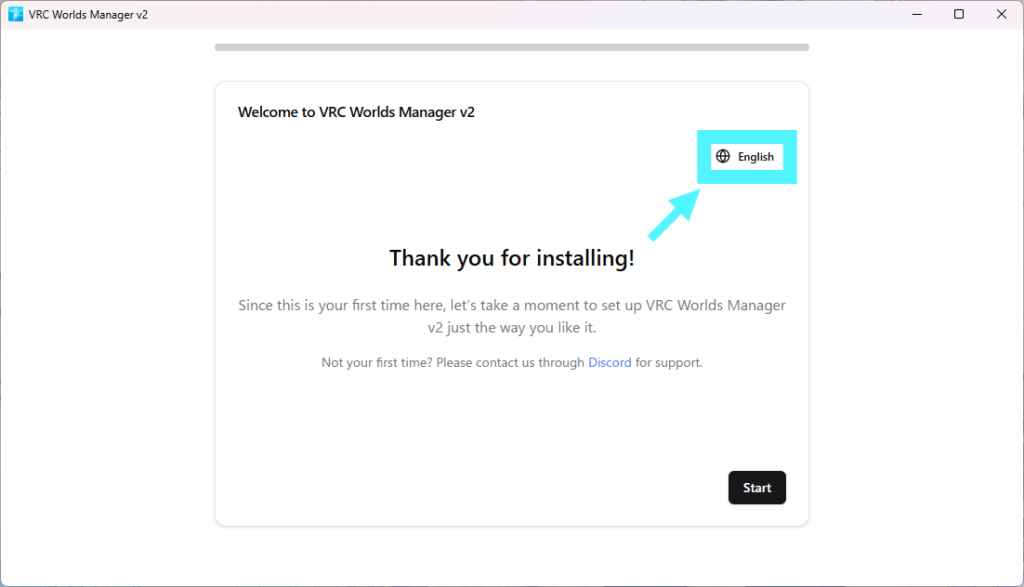Click the "VRC Worlds Manager v2" title bar text
Screen dimensions: 1024x587
[x=88, y=14]
